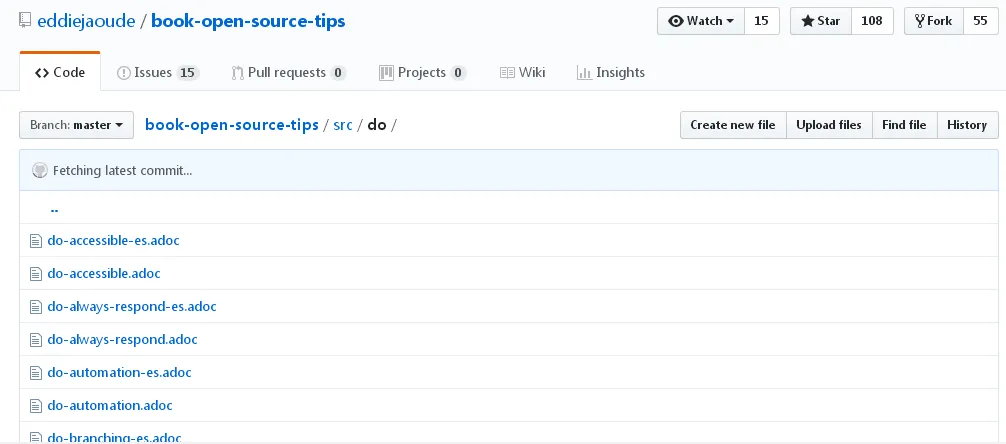Click the Projects count badge 0
This screenshot has height=444, width=1006.
click(x=457, y=73)
